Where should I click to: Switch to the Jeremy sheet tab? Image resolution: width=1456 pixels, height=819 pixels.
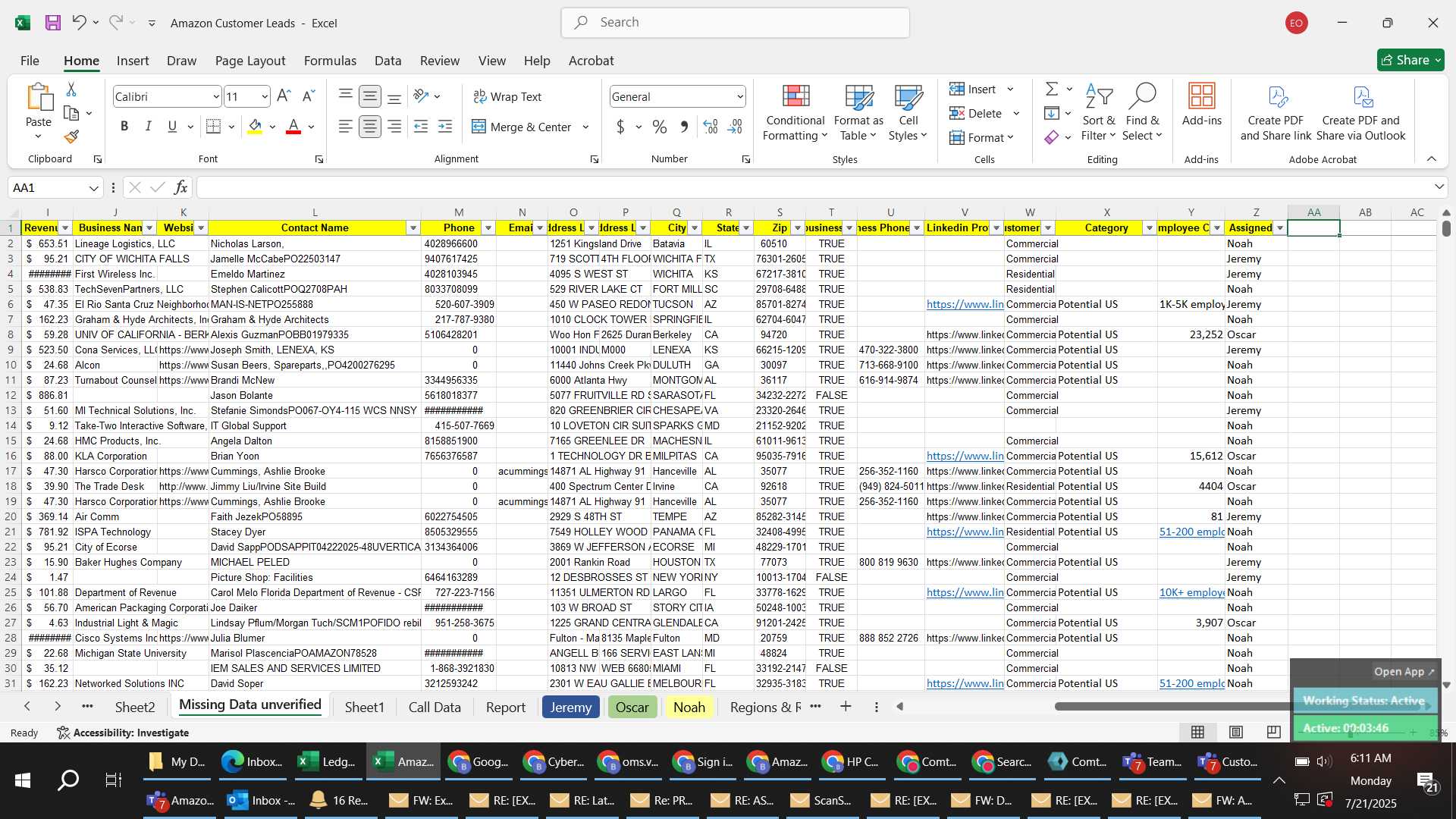pyautogui.click(x=571, y=707)
